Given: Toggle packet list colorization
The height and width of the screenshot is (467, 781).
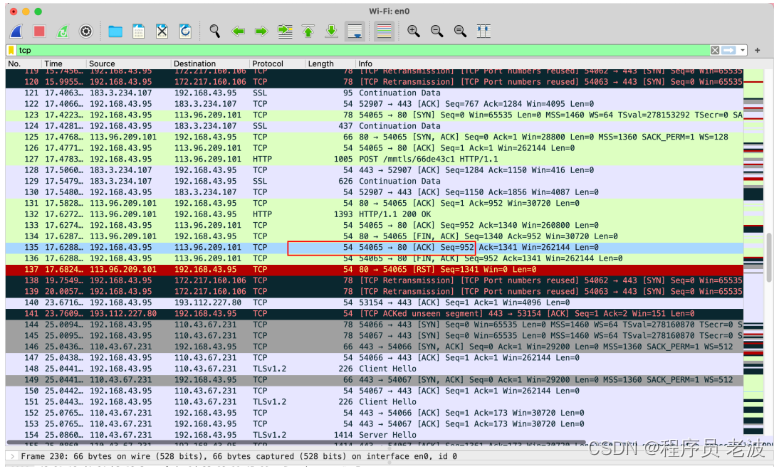Looking at the screenshot, I should pos(384,31).
